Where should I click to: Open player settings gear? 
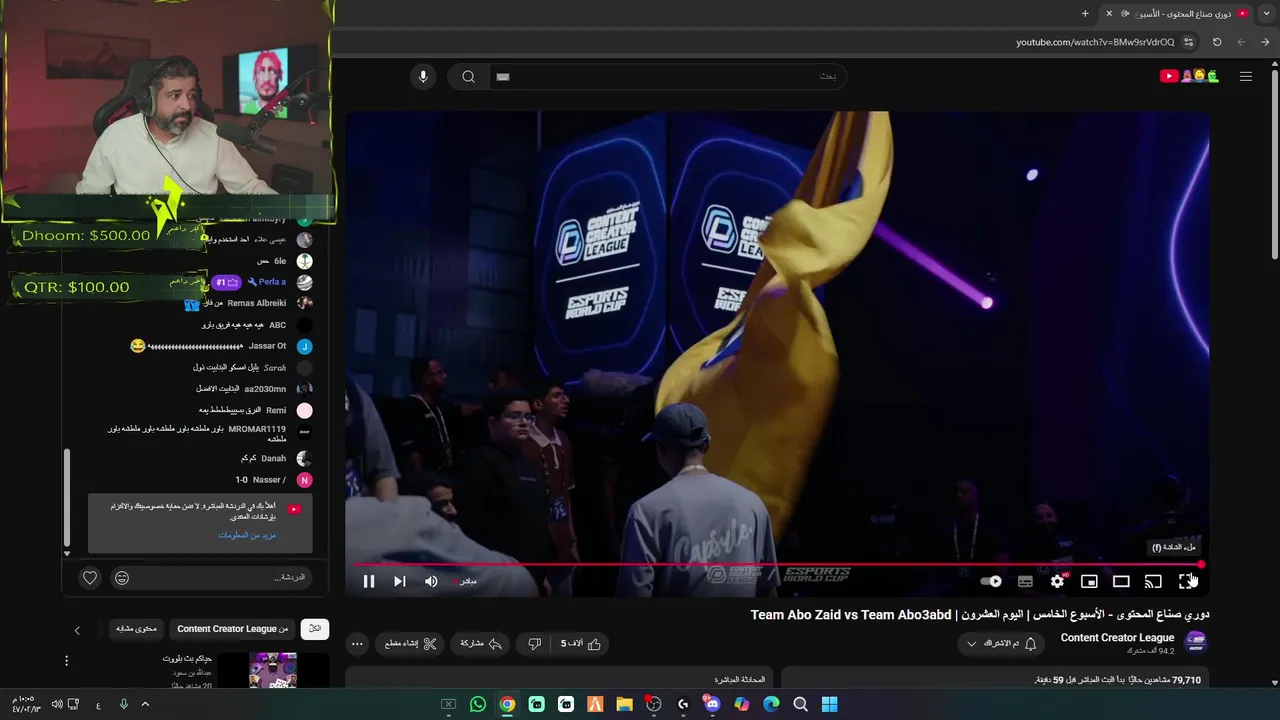tap(1057, 581)
